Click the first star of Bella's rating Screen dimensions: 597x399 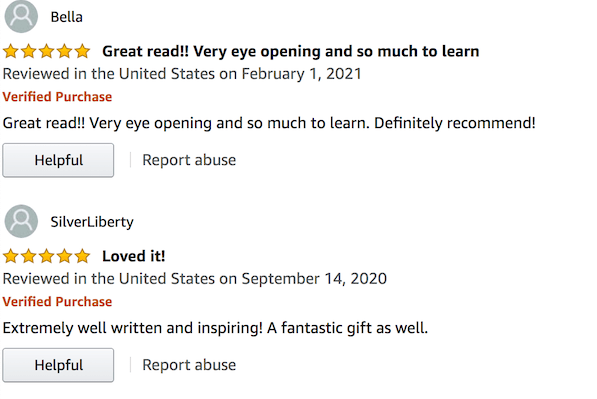(x=11, y=51)
